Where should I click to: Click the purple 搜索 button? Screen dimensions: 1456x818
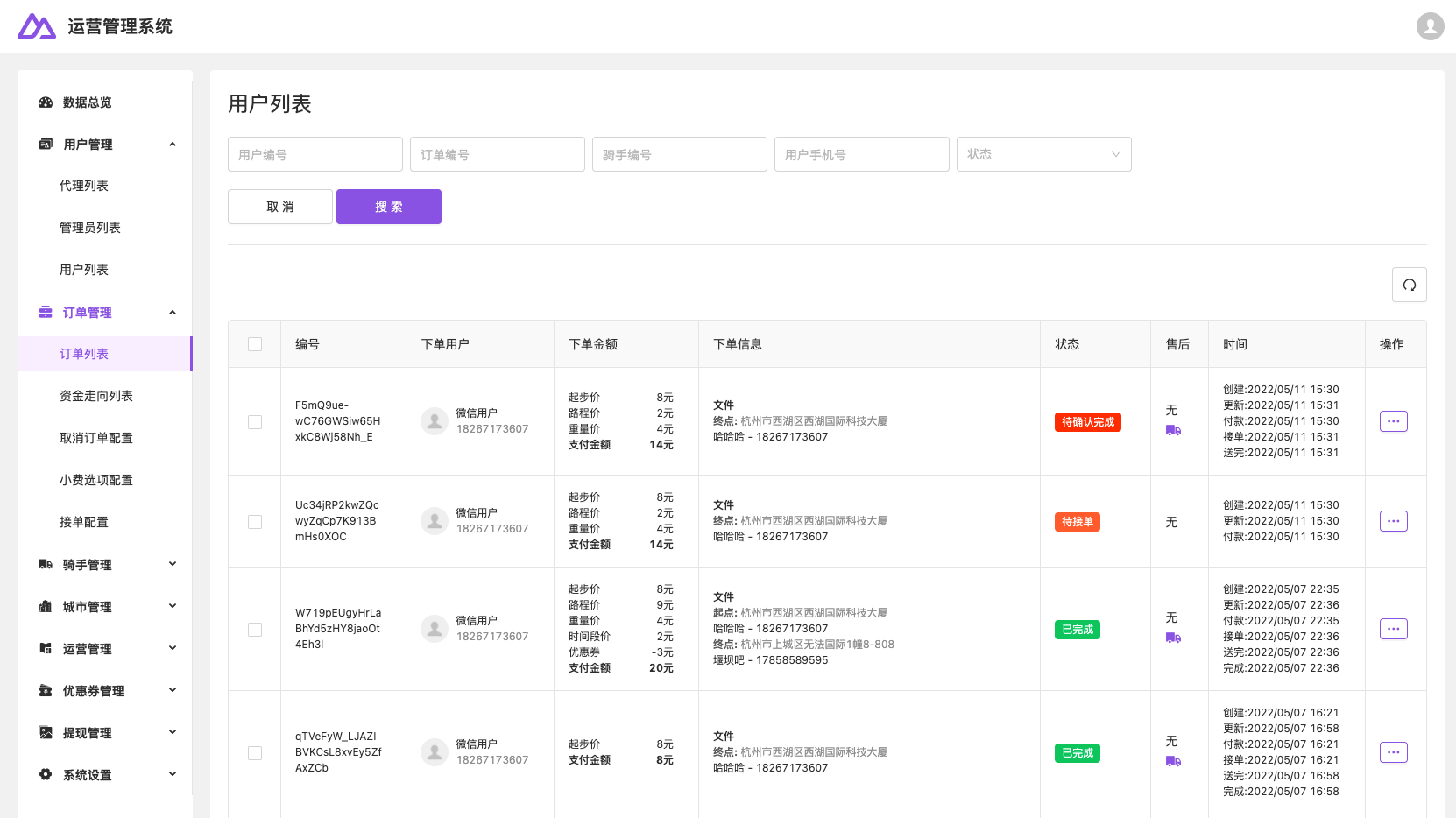tap(389, 207)
